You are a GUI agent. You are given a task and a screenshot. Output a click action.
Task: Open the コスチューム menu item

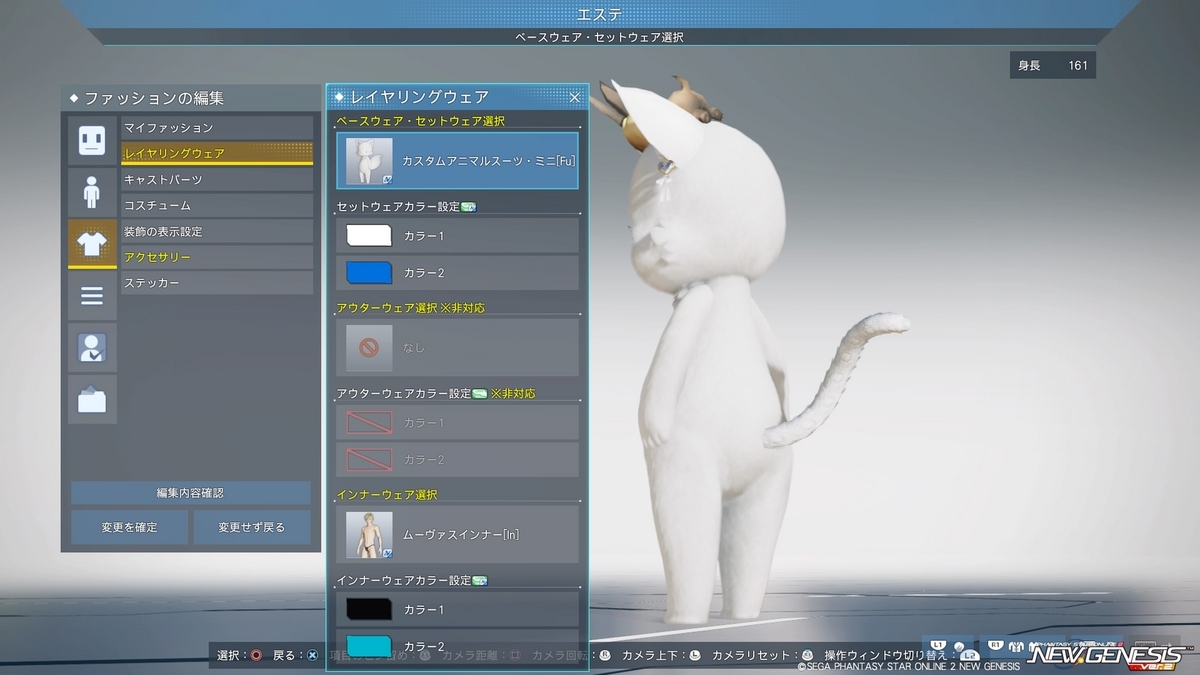tap(217, 206)
